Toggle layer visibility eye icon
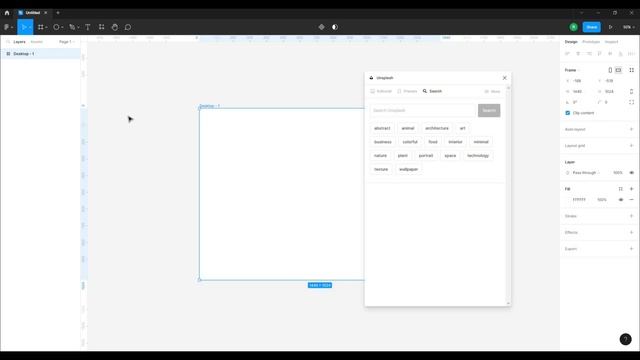The height and width of the screenshot is (360, 640). (631, 173)
